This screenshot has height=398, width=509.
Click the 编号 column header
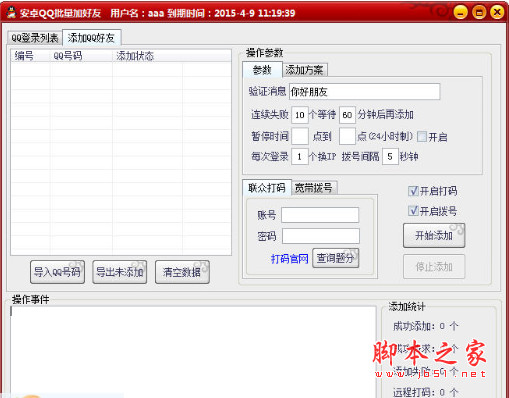[x=31, y=56]
